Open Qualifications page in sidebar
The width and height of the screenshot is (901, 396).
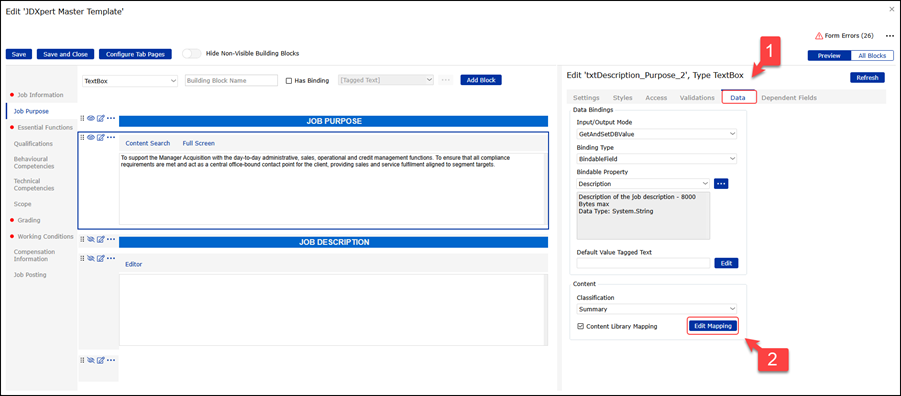[33, 144]
